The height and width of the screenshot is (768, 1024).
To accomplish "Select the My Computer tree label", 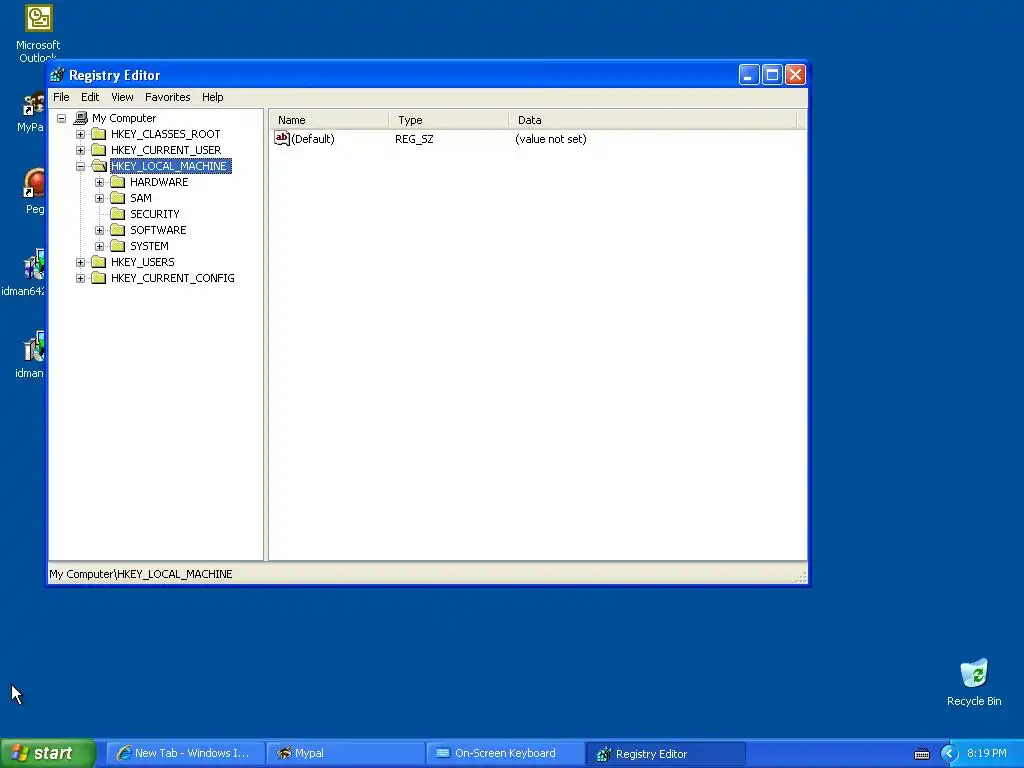I will (x=124, y=118).
